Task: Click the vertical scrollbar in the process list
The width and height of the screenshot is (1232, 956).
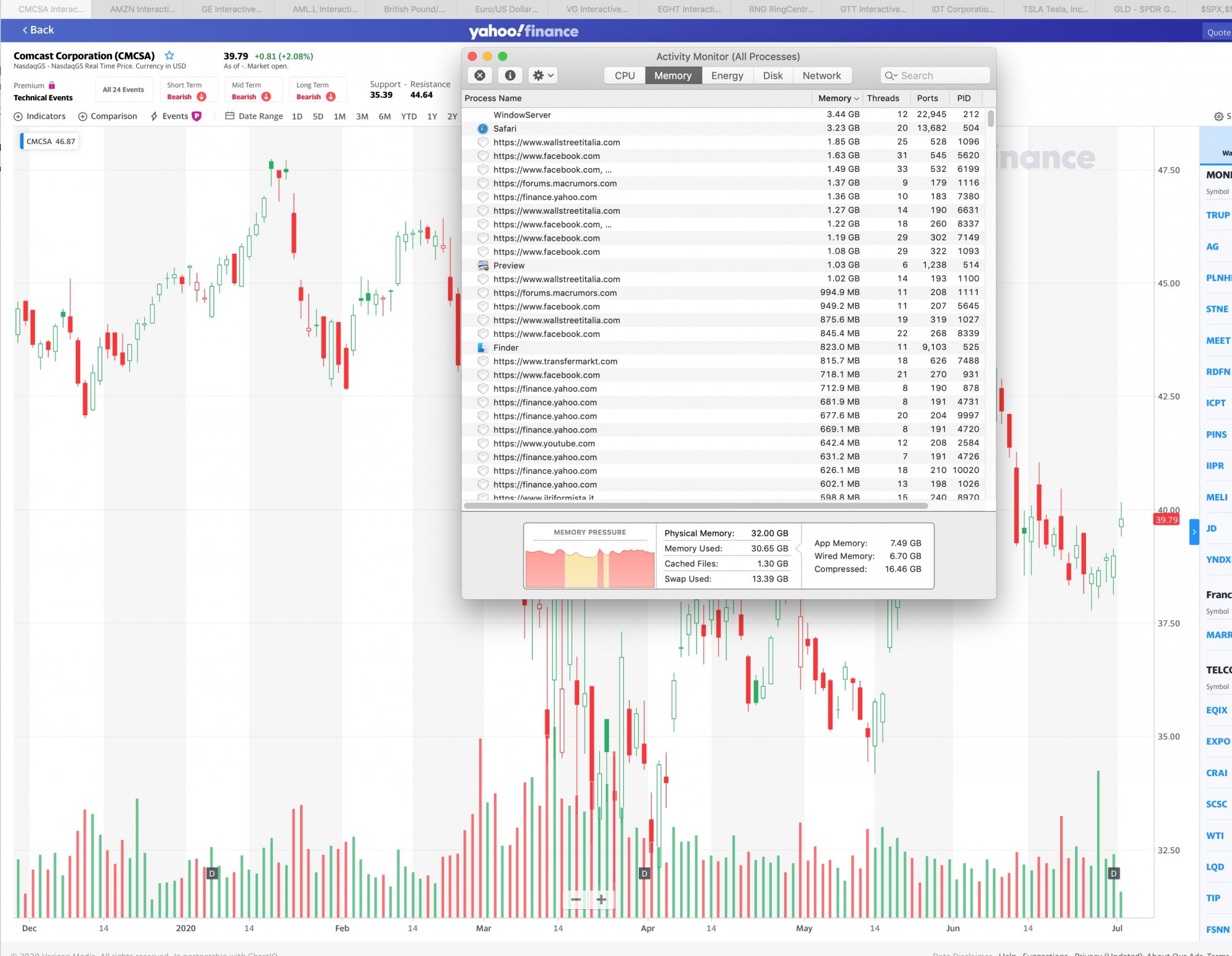Action: pos(991,118)
